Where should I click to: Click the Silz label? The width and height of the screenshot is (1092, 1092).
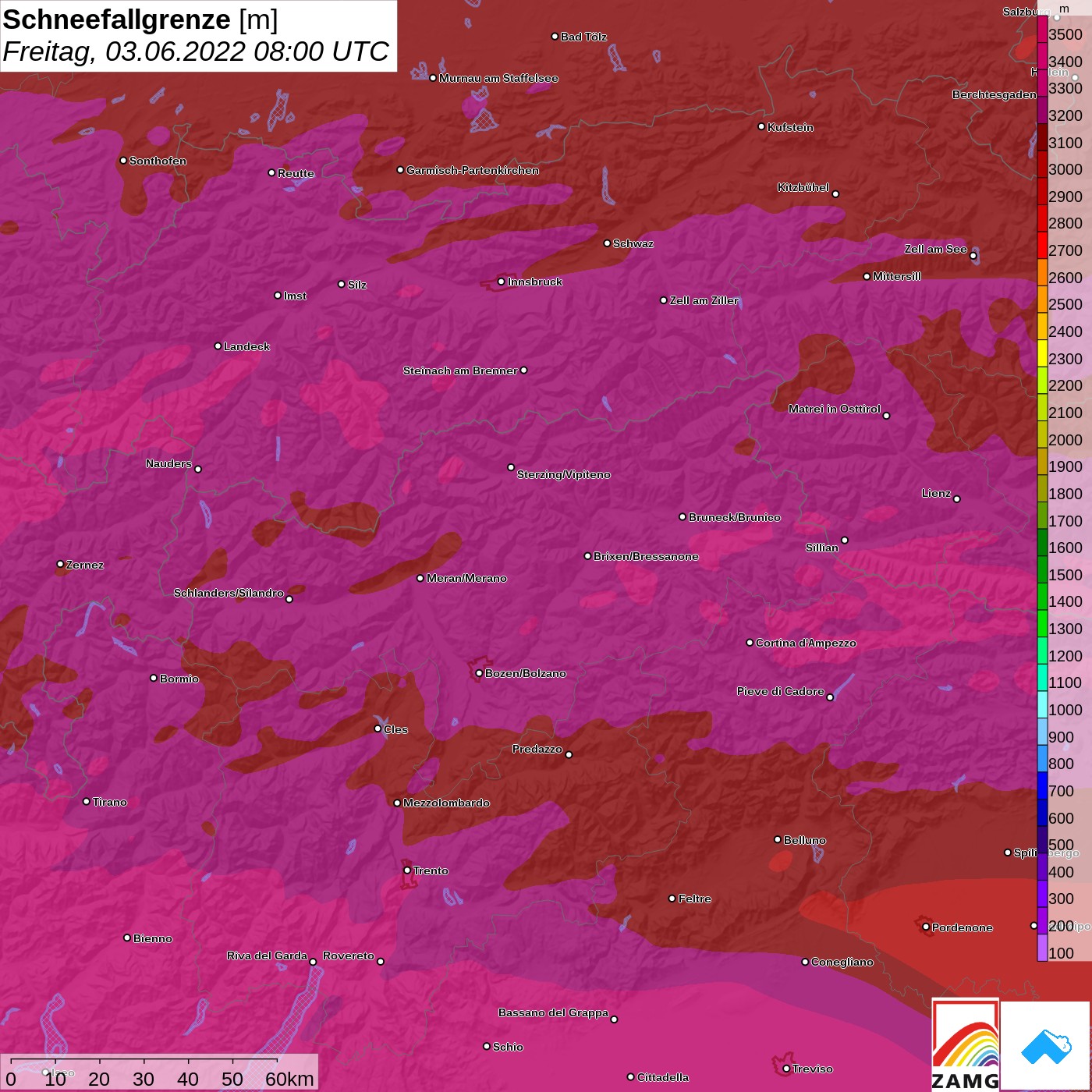click(357, 285)
